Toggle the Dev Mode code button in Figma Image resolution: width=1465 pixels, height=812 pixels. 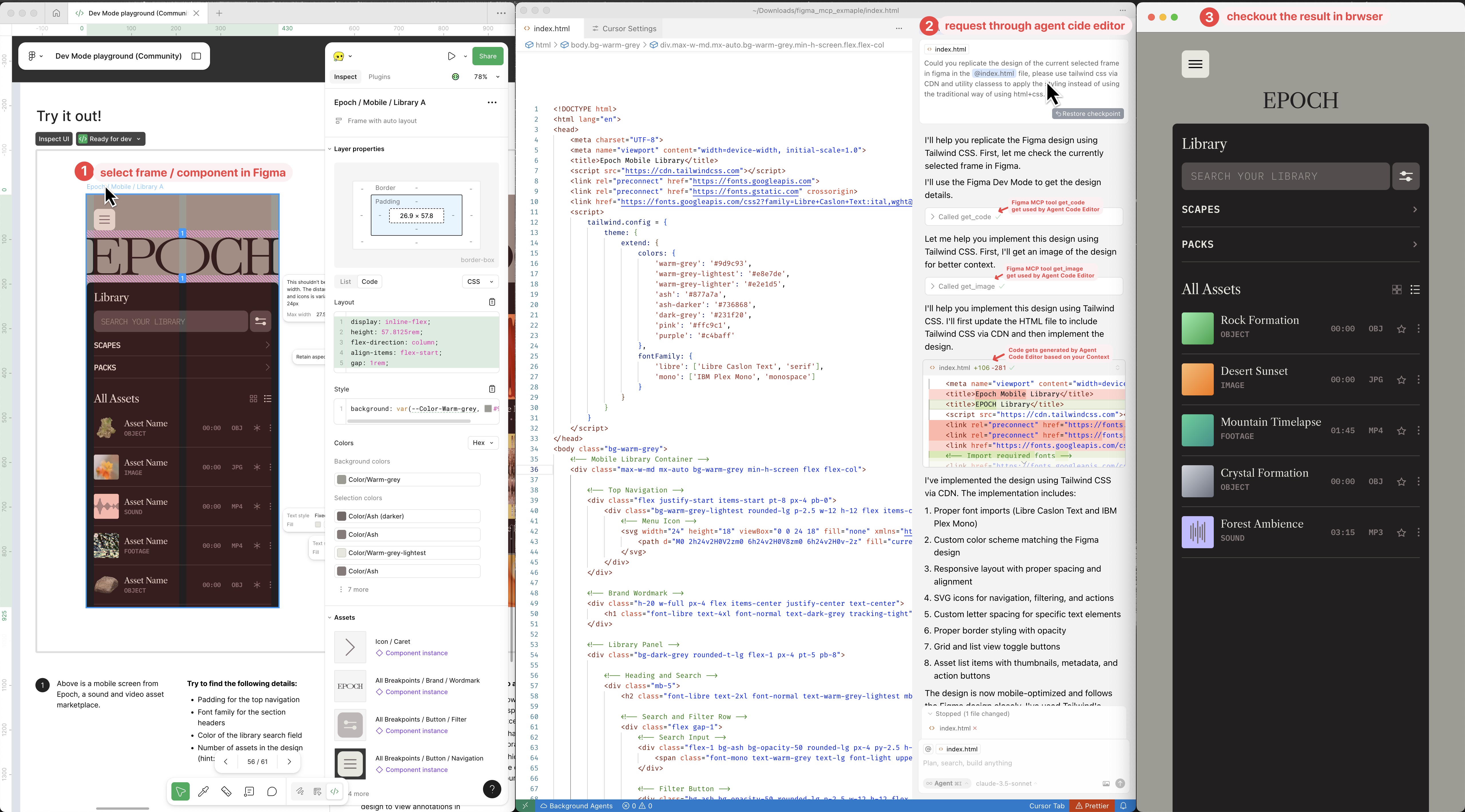(x=334, y=791)
